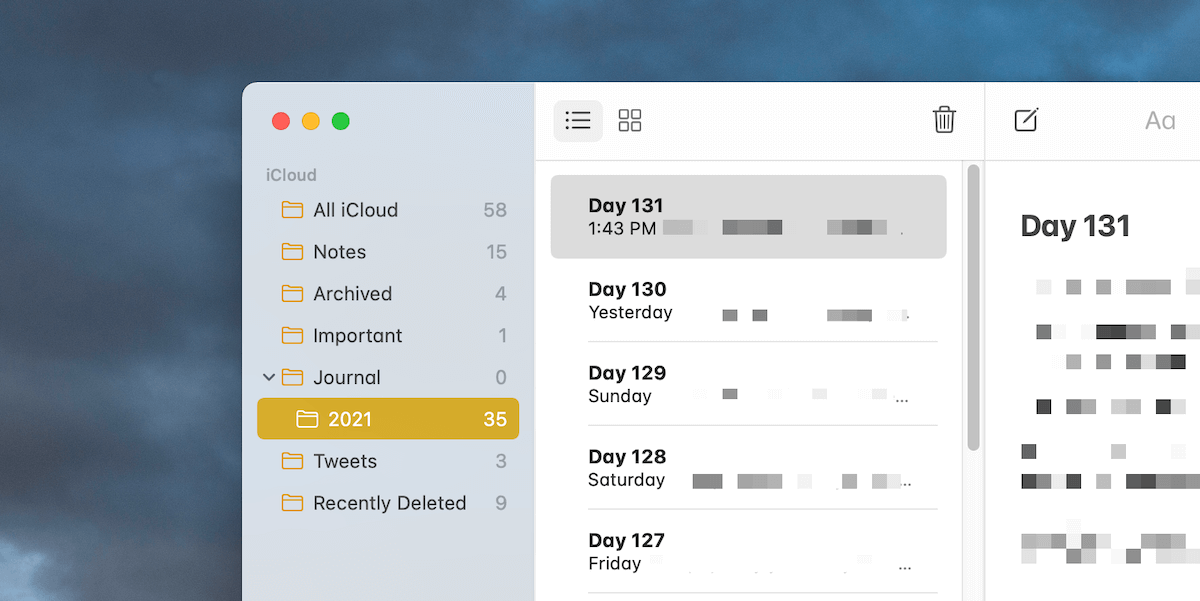The width and height of the screenshot is (1200, 601).
Task: Open the Archived folder icon
Action: click(294, 293)
